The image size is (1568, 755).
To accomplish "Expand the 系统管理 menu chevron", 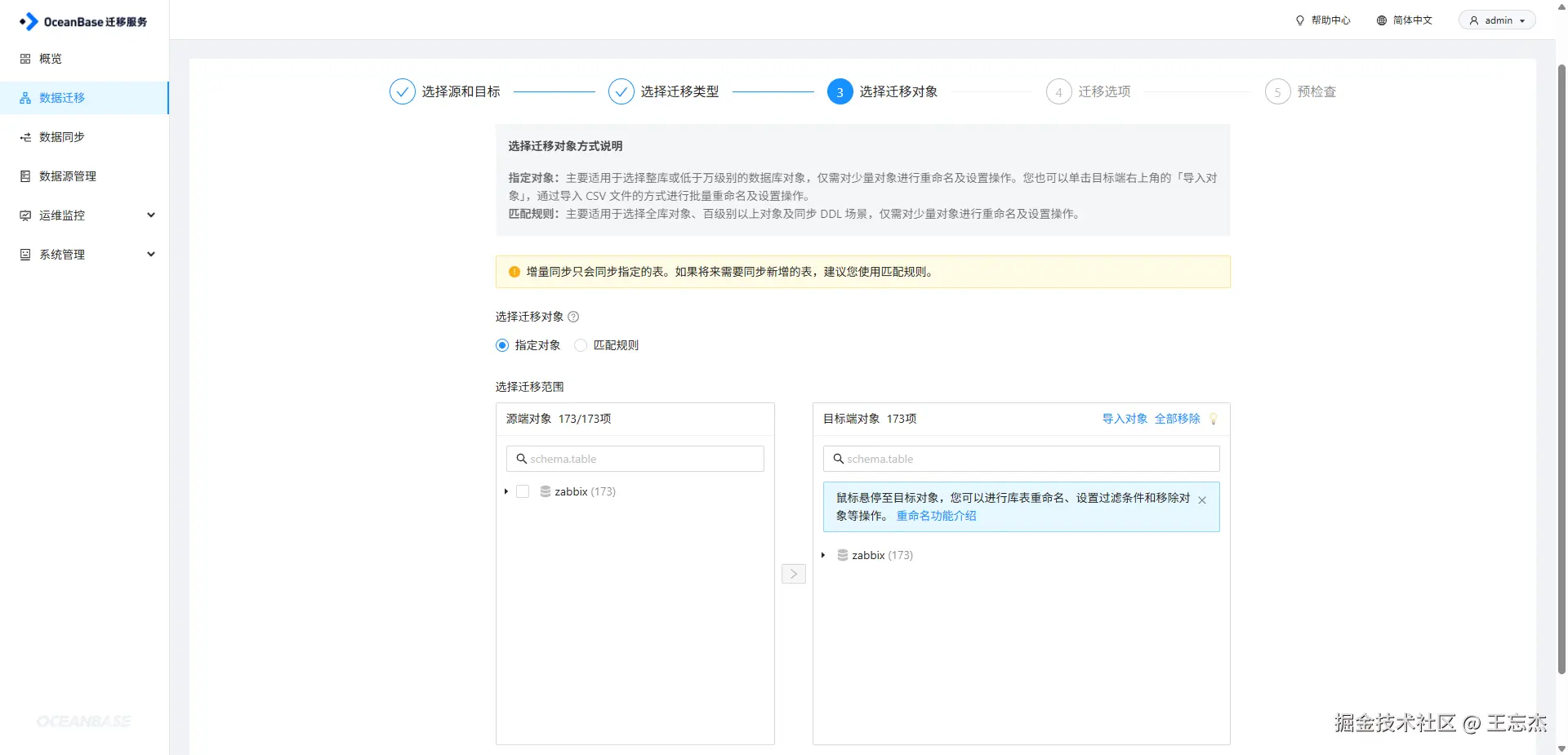I will [x=151, y=254].
